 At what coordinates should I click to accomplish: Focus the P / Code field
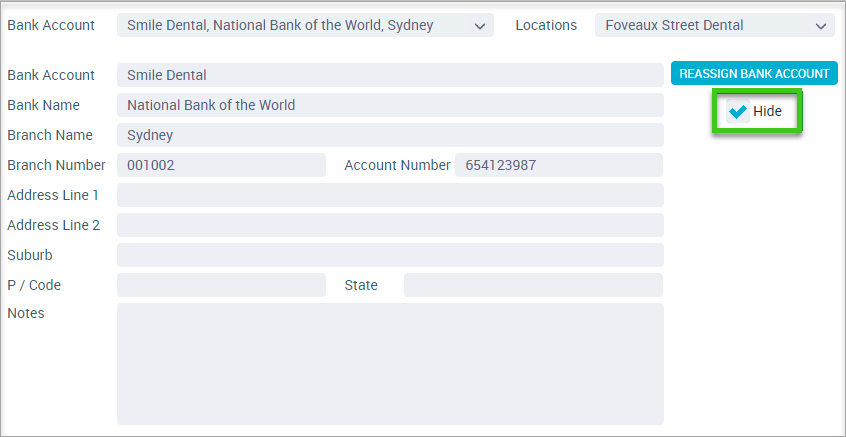[221, 285]
